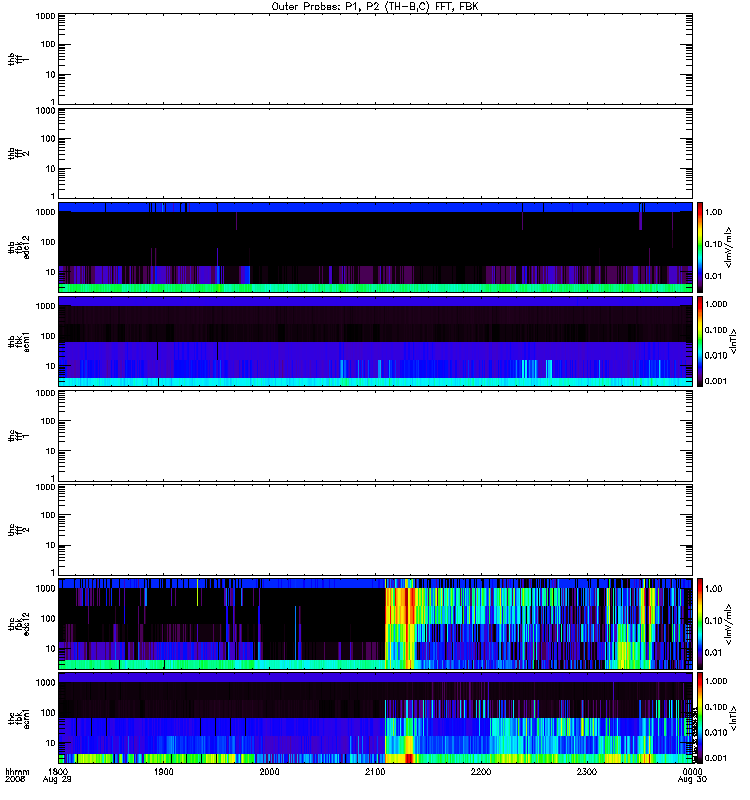Click the thb fbk scm1 spectrogram panel
This screenshot has height=800, width=750.
click(x=375, y=341)
